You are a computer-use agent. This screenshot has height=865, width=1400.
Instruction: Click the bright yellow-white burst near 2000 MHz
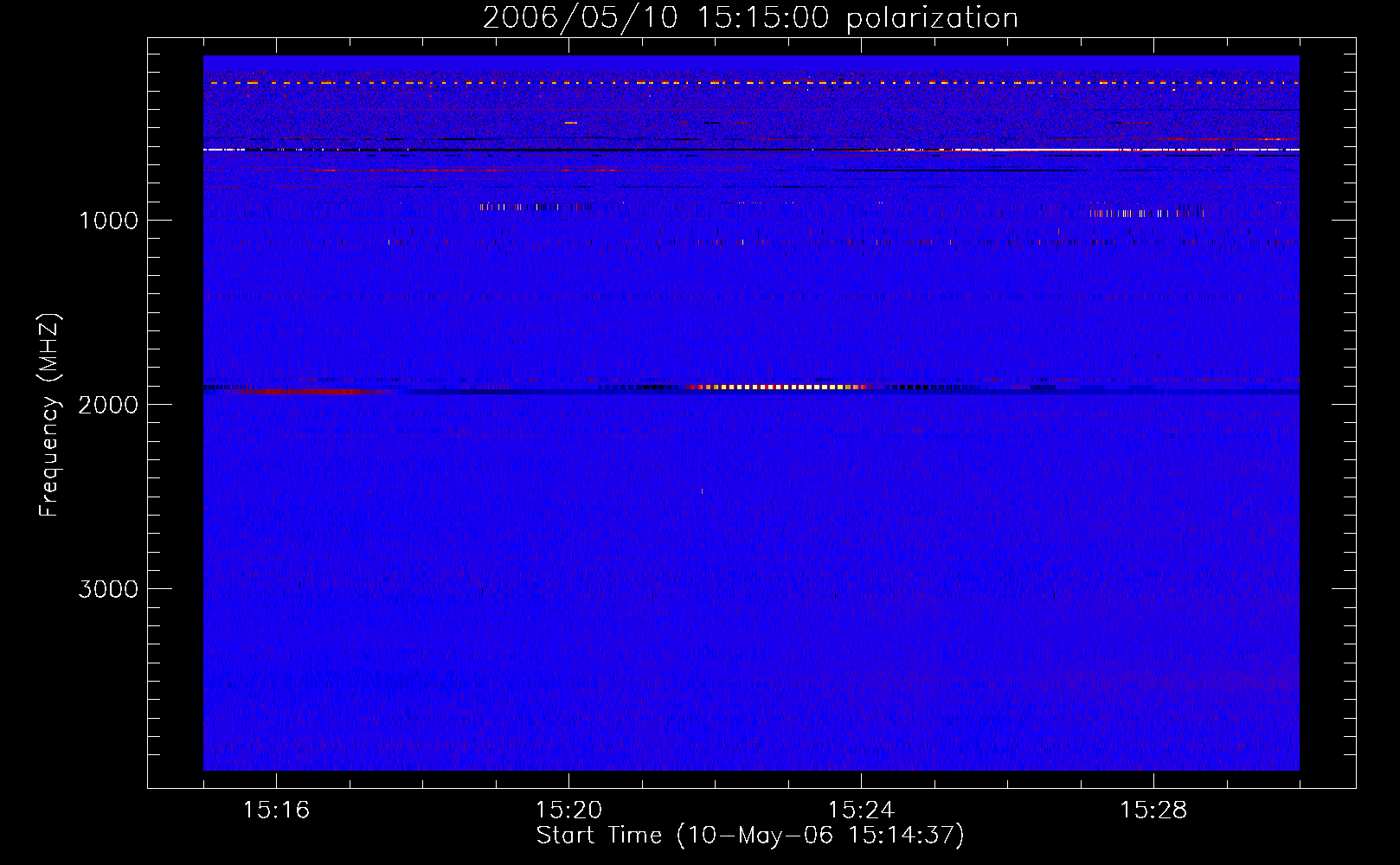pos(779,388)
